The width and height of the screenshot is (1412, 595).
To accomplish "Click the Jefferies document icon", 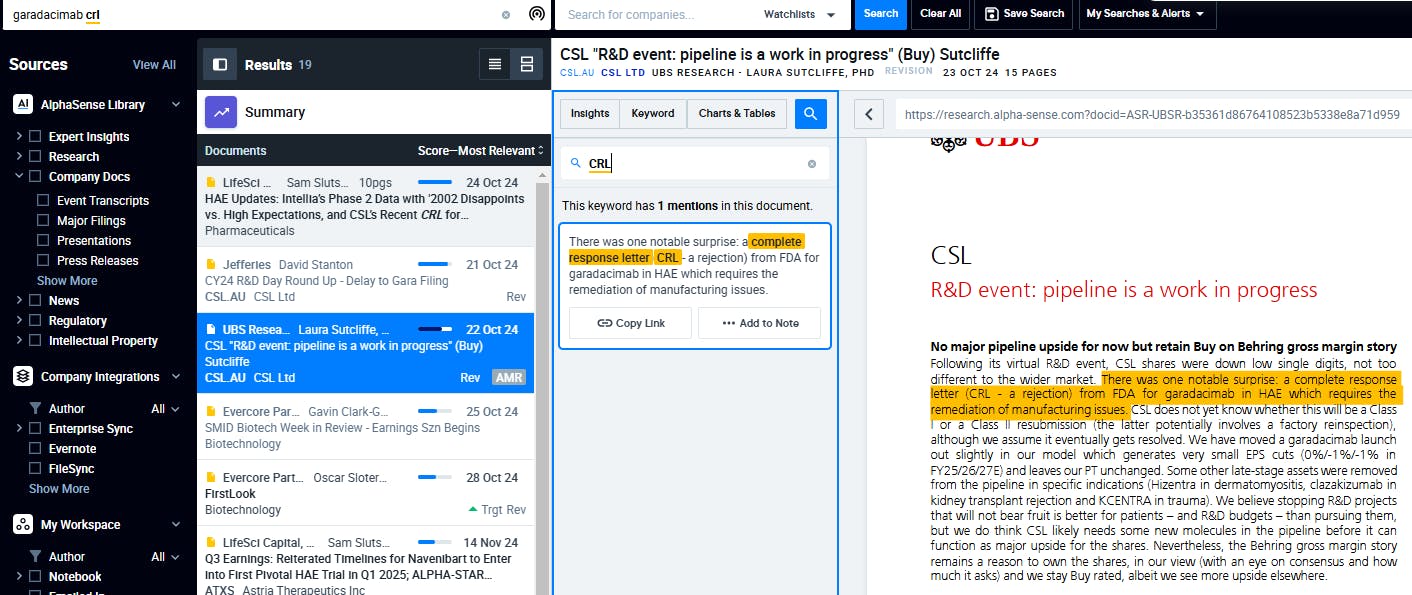I will point(210,265).
